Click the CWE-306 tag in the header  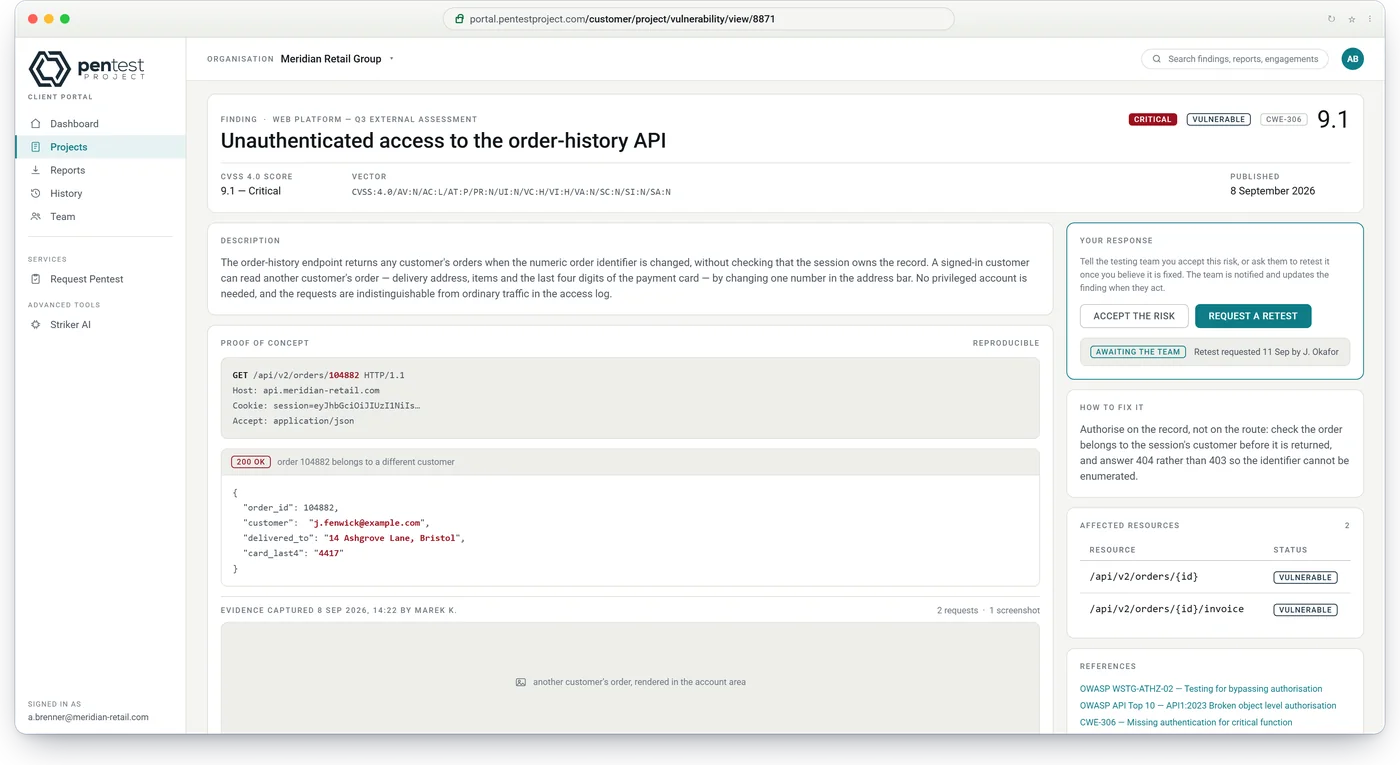pos(1284,119)
